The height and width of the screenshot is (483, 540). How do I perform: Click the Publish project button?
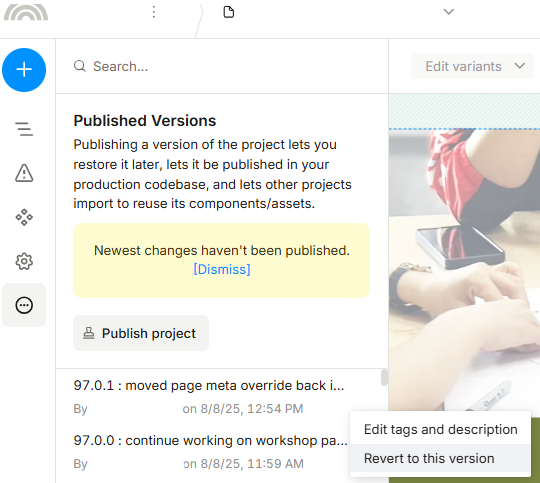[x=141, y=333]
